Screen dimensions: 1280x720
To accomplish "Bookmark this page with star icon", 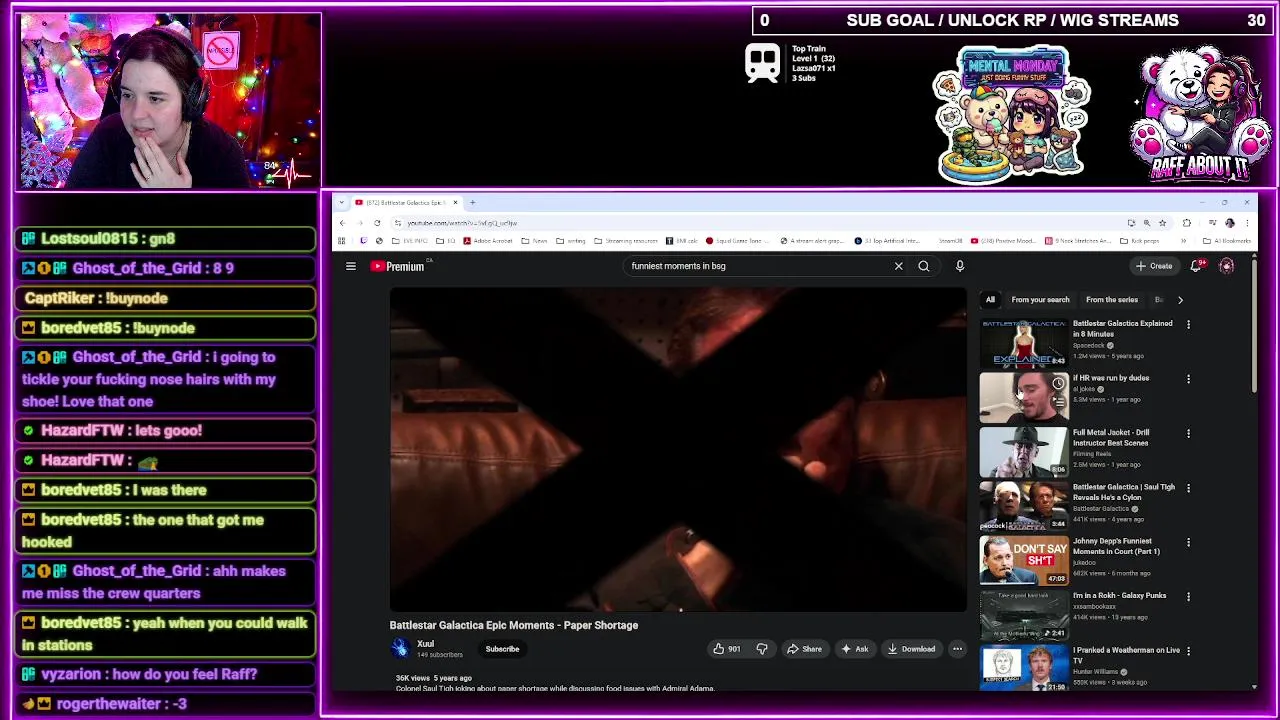I will 1162,223.
